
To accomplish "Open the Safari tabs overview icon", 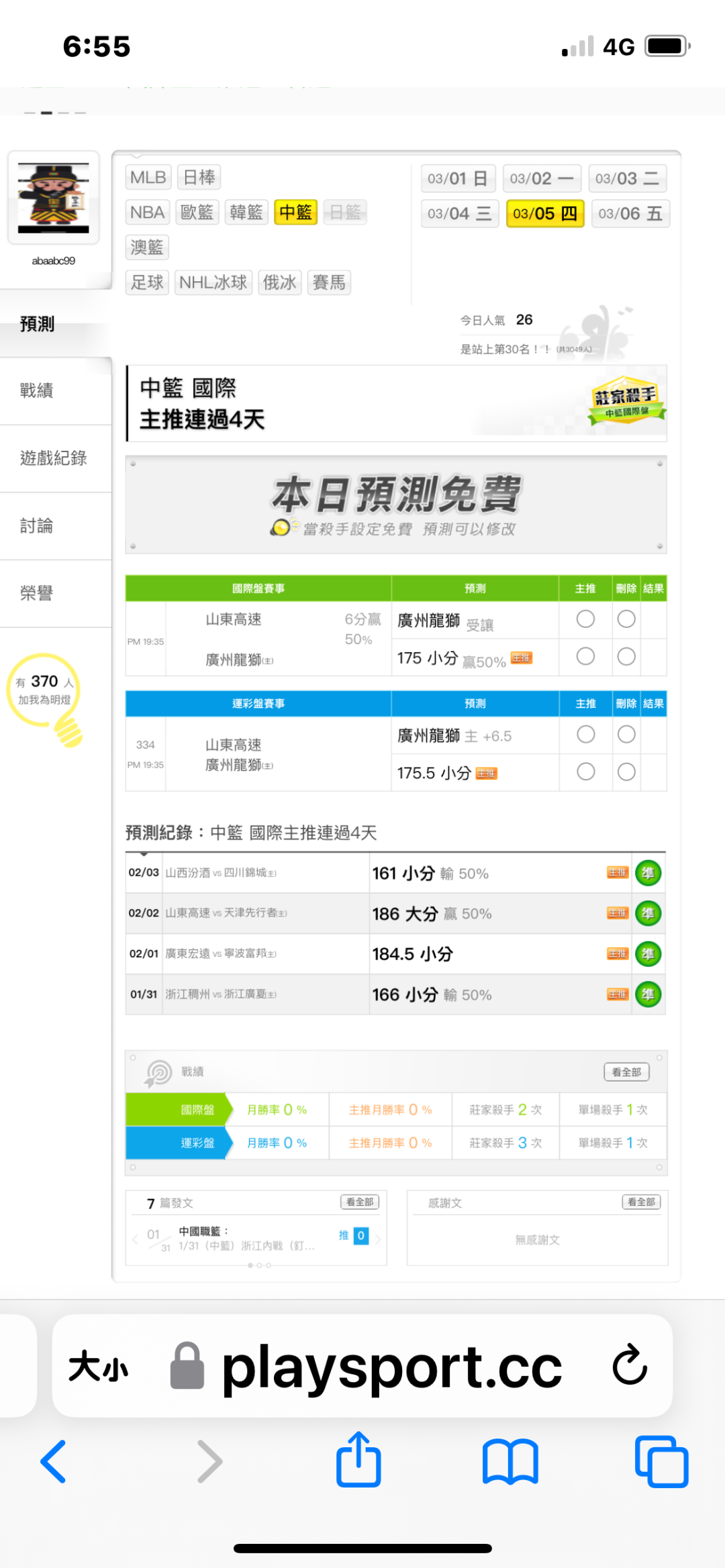I will [661, 1461].
